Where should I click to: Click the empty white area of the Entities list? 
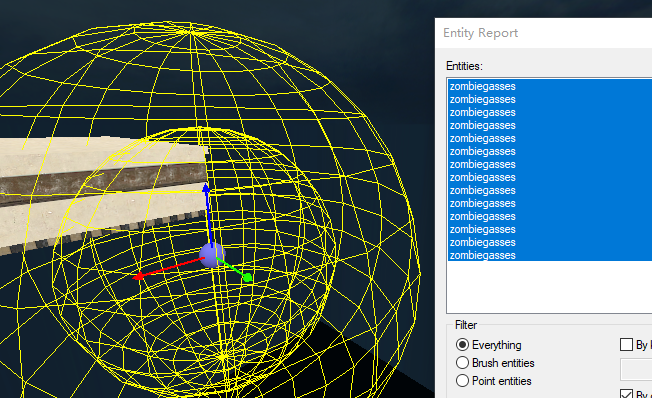[x=550, y=287]
